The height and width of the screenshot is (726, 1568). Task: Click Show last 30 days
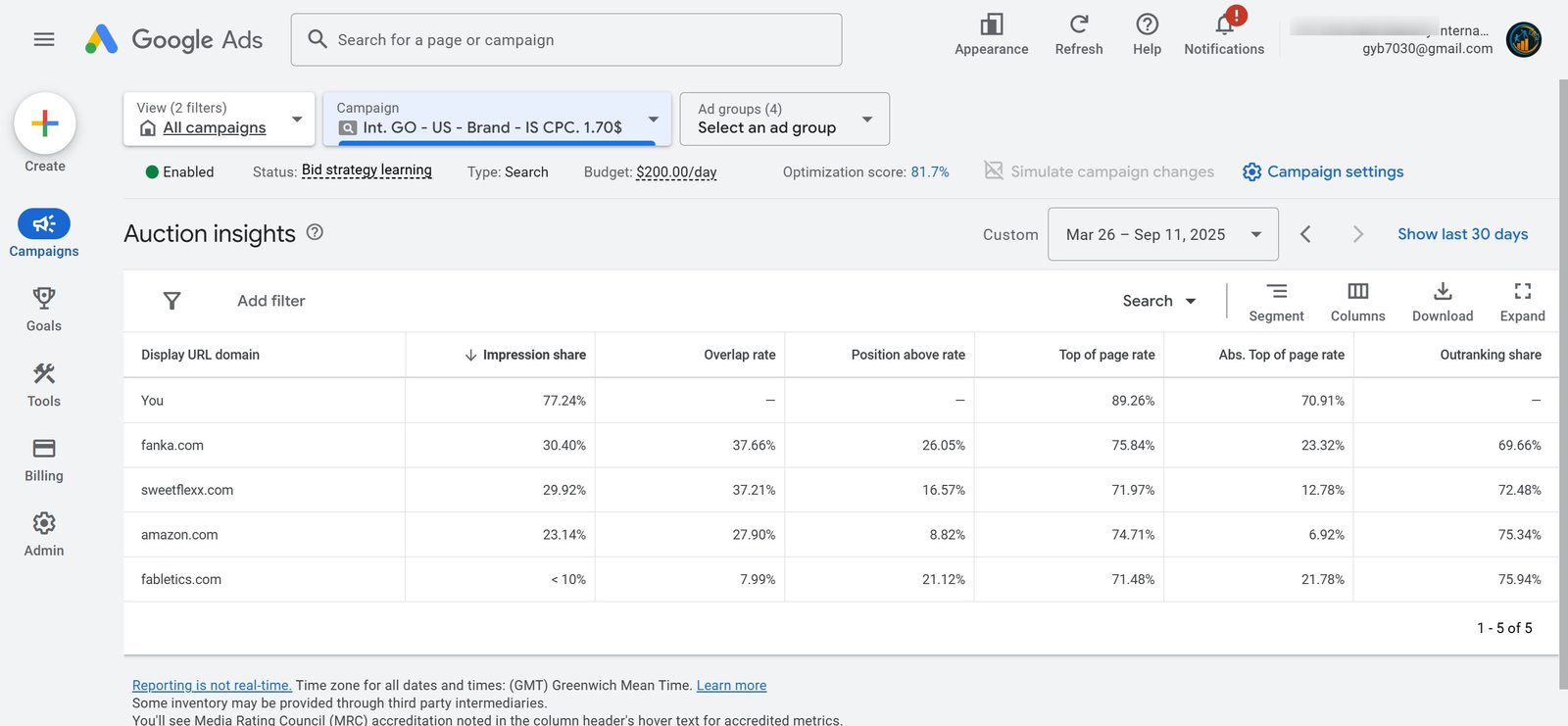[1463, 234]
